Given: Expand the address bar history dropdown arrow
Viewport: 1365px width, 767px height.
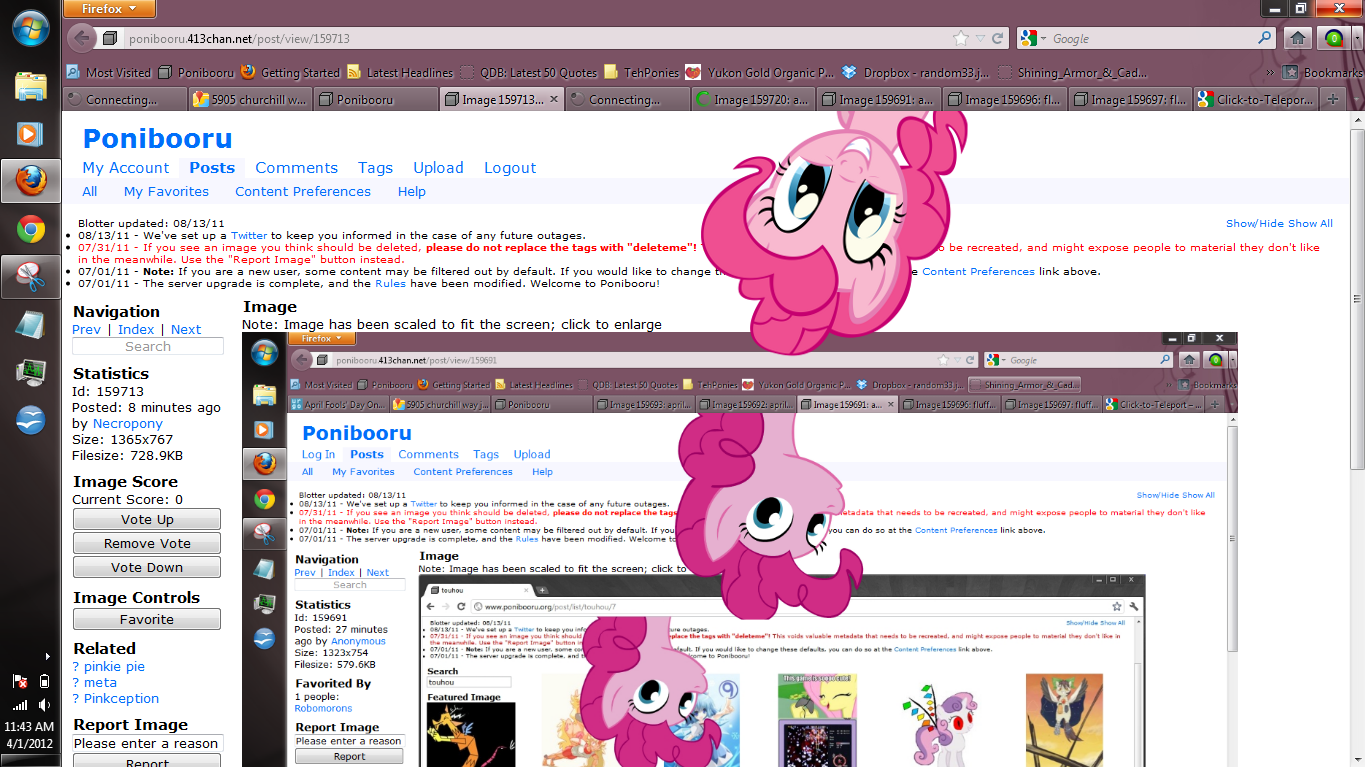Looking at the screenshot, I should (x=980, y=38).
